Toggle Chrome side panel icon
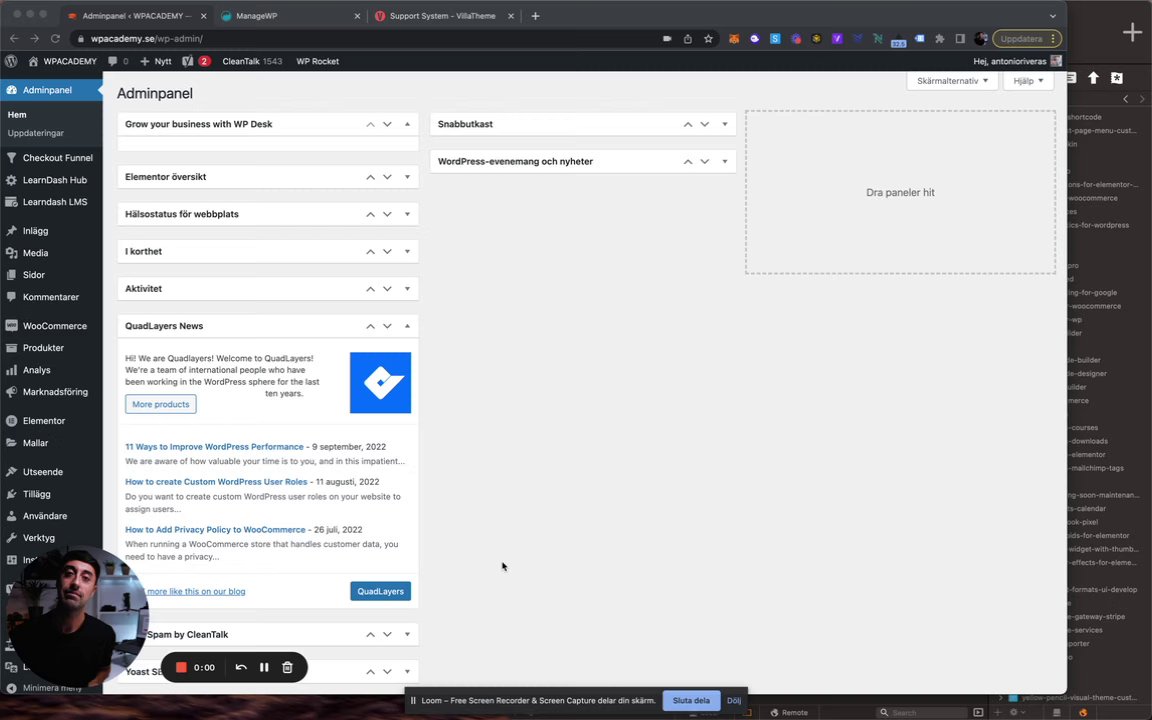The width and height of the screenshot is (1152, 720). pyautogui.click(x=960, y=38)
